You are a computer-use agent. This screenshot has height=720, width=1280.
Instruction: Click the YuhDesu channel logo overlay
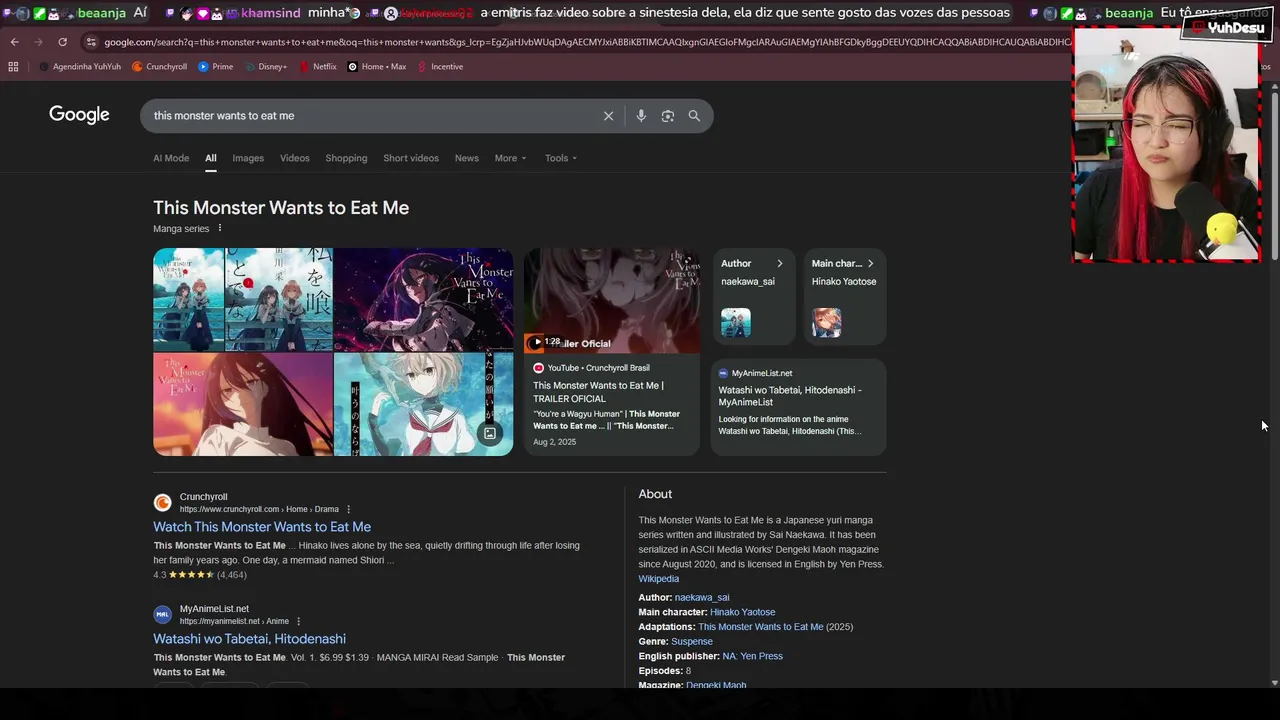coord(1228,27)
